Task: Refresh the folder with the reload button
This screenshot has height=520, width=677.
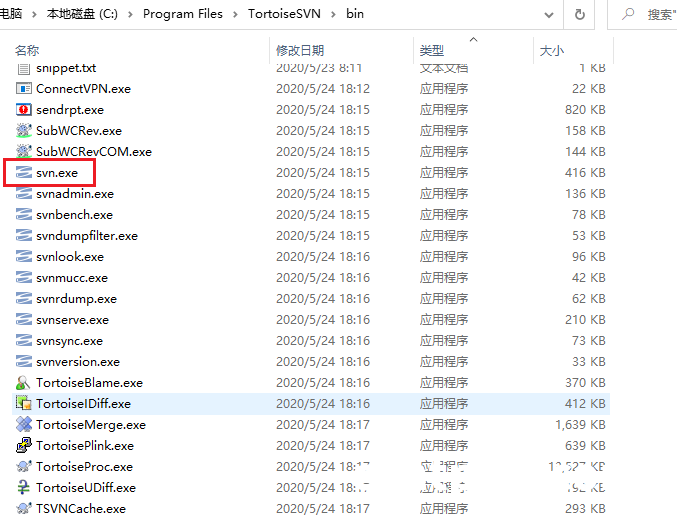Action: pyautogui.click(x=580, y=15)
